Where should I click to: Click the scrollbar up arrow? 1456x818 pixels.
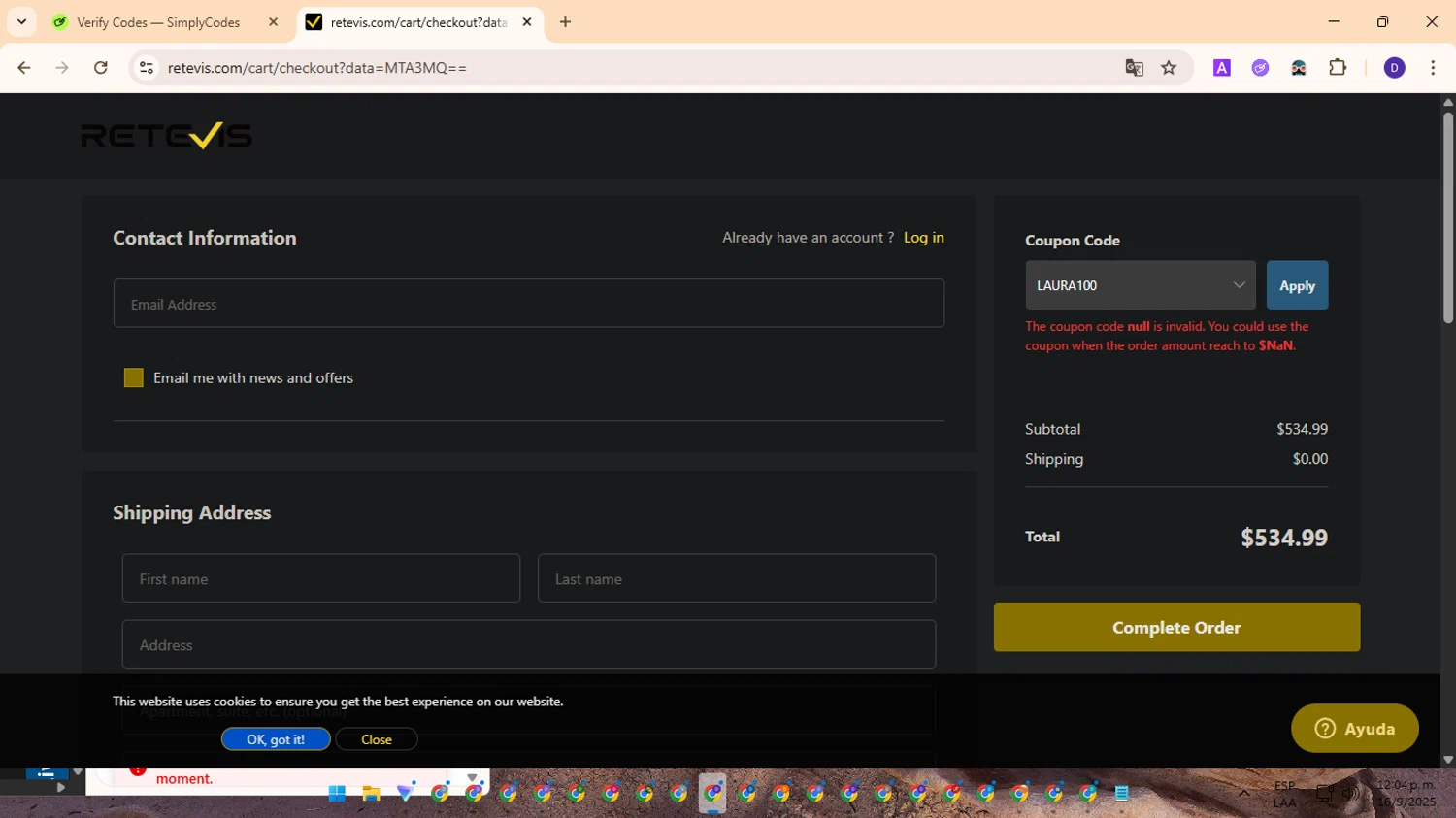pos(1447,101)
